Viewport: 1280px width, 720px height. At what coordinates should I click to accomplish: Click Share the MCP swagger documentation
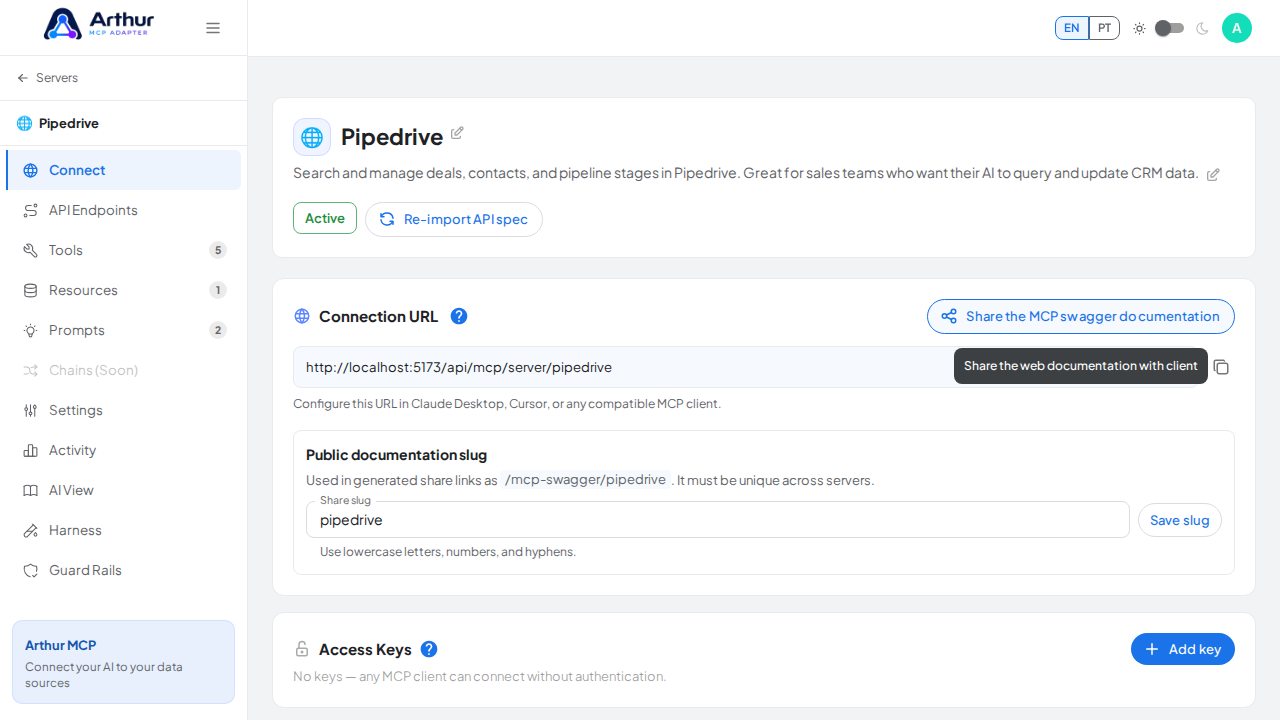tap(1081, 316)
